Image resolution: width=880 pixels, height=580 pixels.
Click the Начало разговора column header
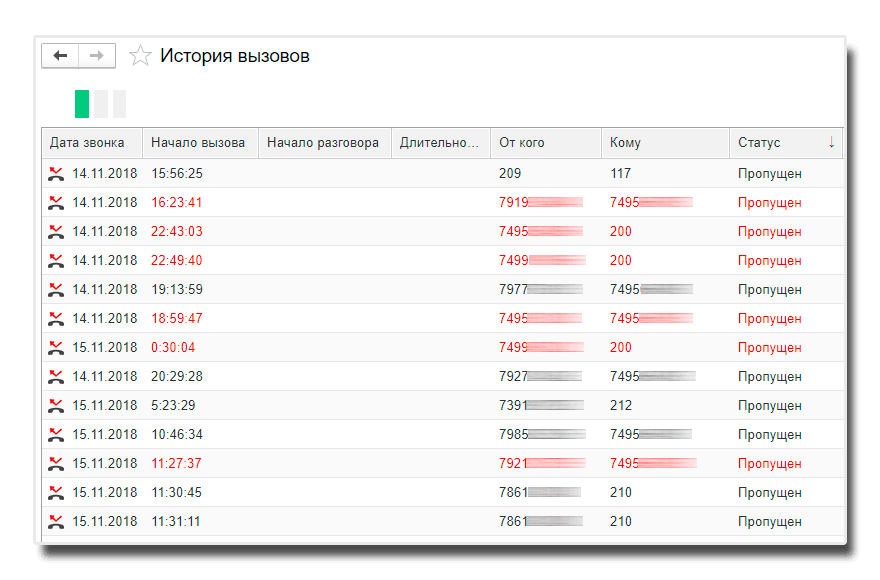point(325,143)
